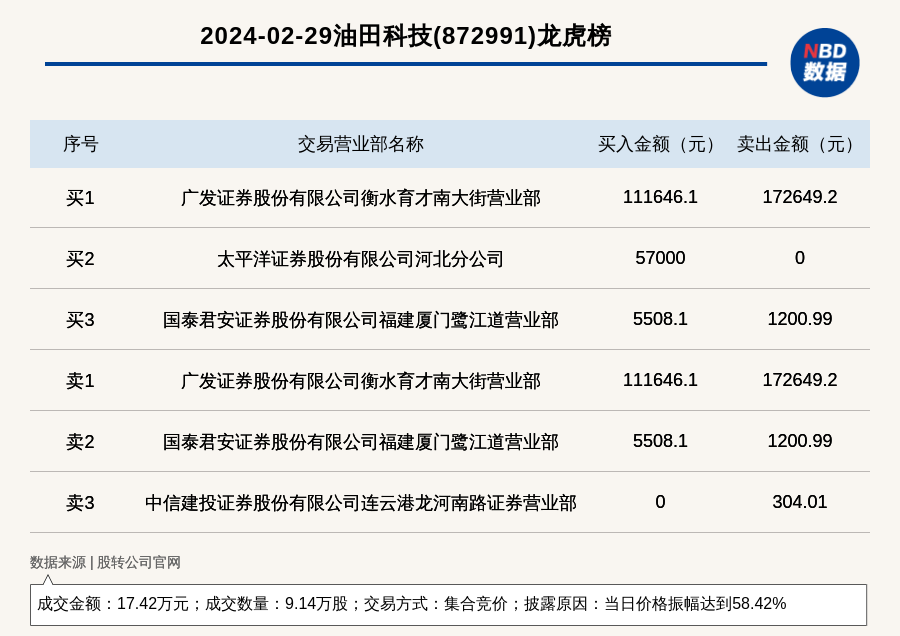Select the 卖3 row label
900x636 pixels.
click(x=80, y=503)
